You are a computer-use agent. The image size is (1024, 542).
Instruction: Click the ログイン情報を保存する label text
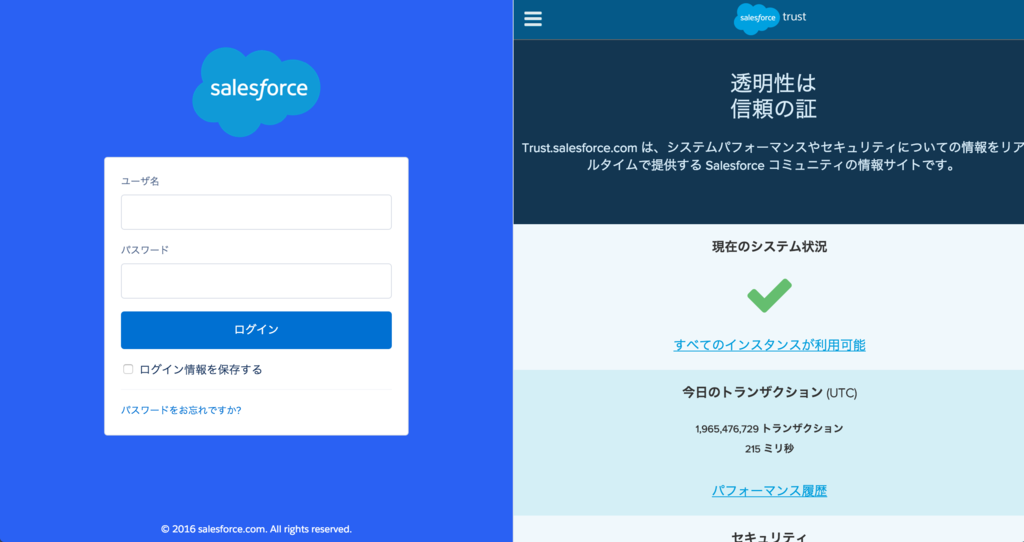[x=200, y=370]
